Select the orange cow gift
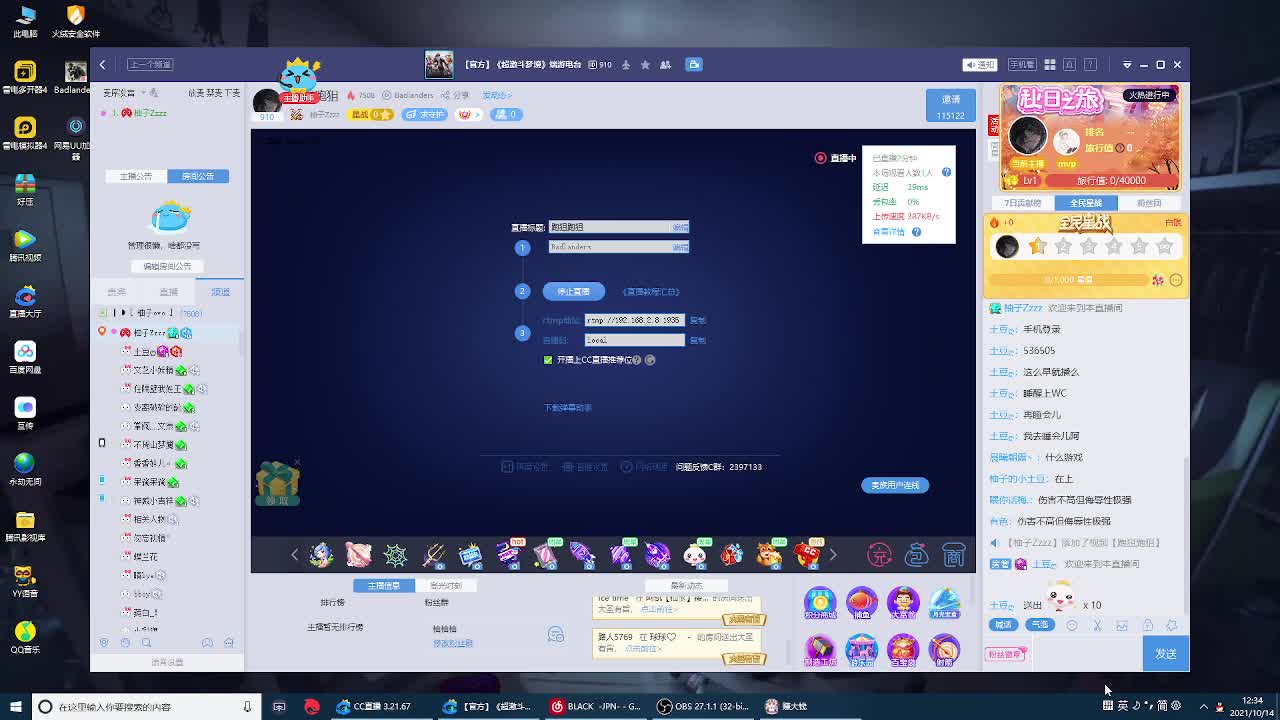The height and width of the screenshot is (720, 1280). click(x=769, y=555)
